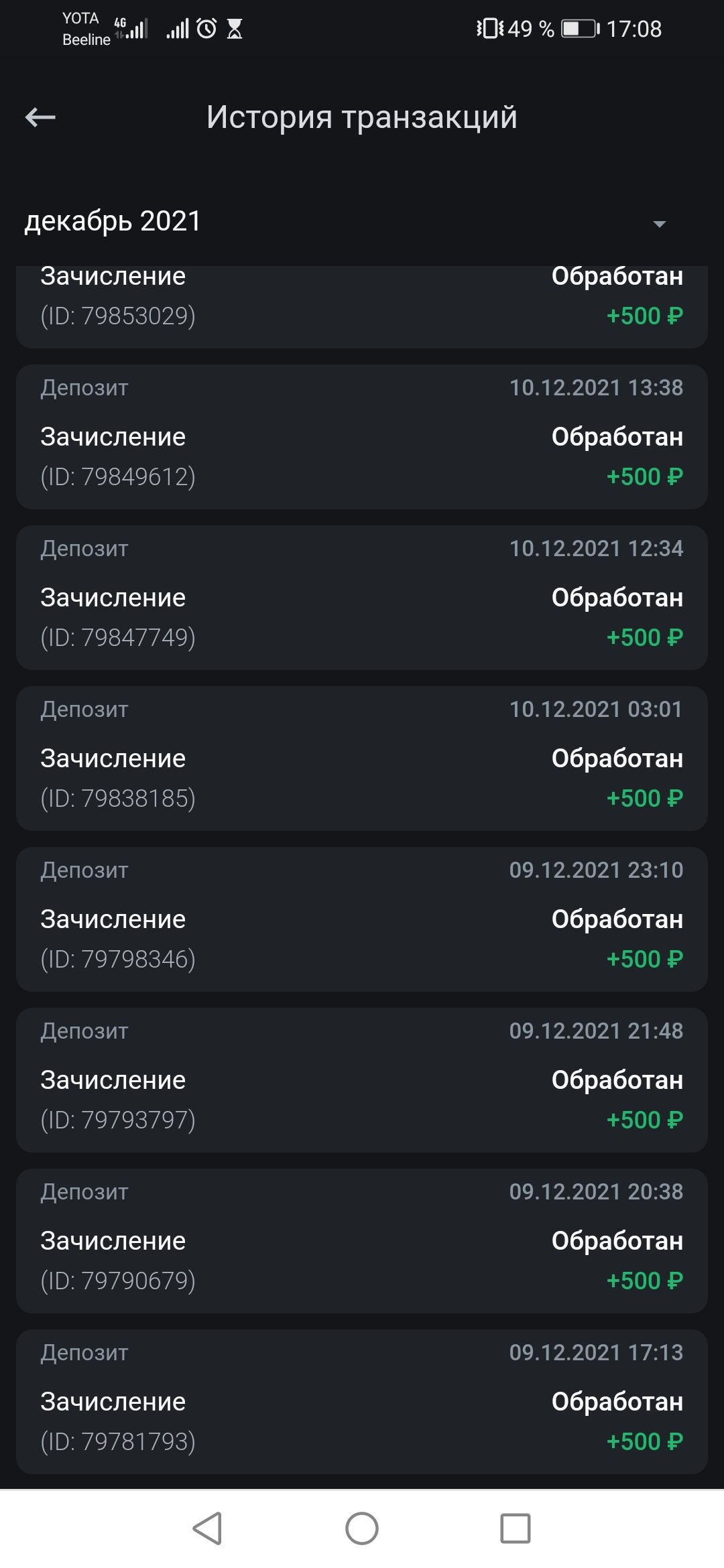Tap the 4G signal strength indicator

coord(132,29)
